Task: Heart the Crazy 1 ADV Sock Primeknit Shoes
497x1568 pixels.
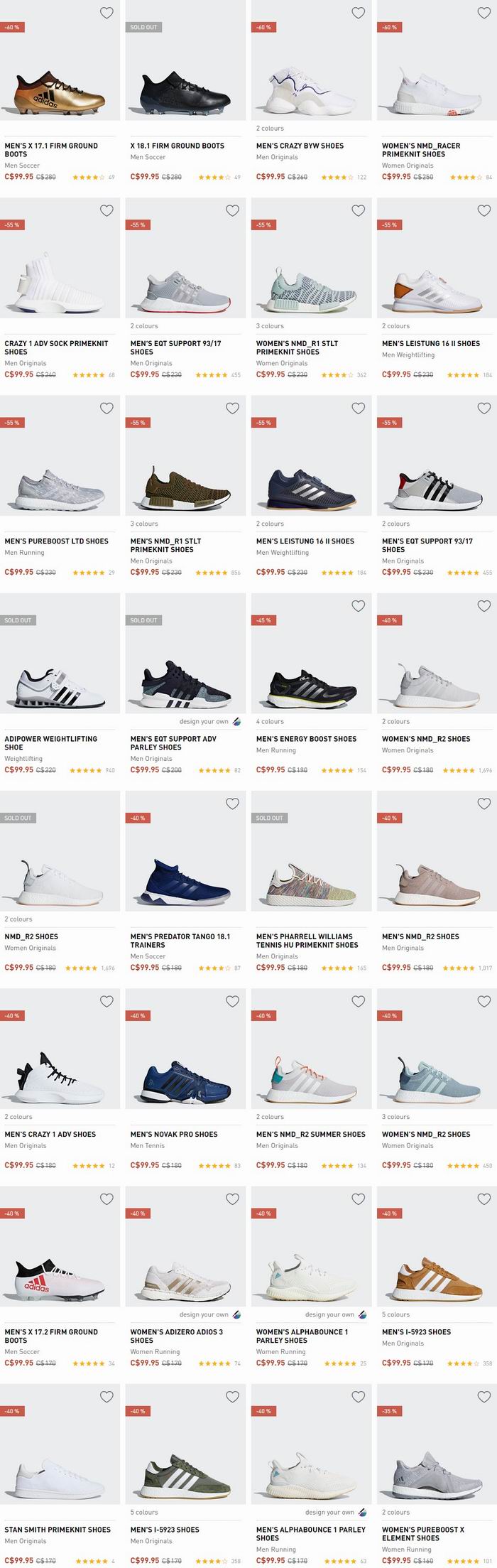Action: [x=106, y=210]
